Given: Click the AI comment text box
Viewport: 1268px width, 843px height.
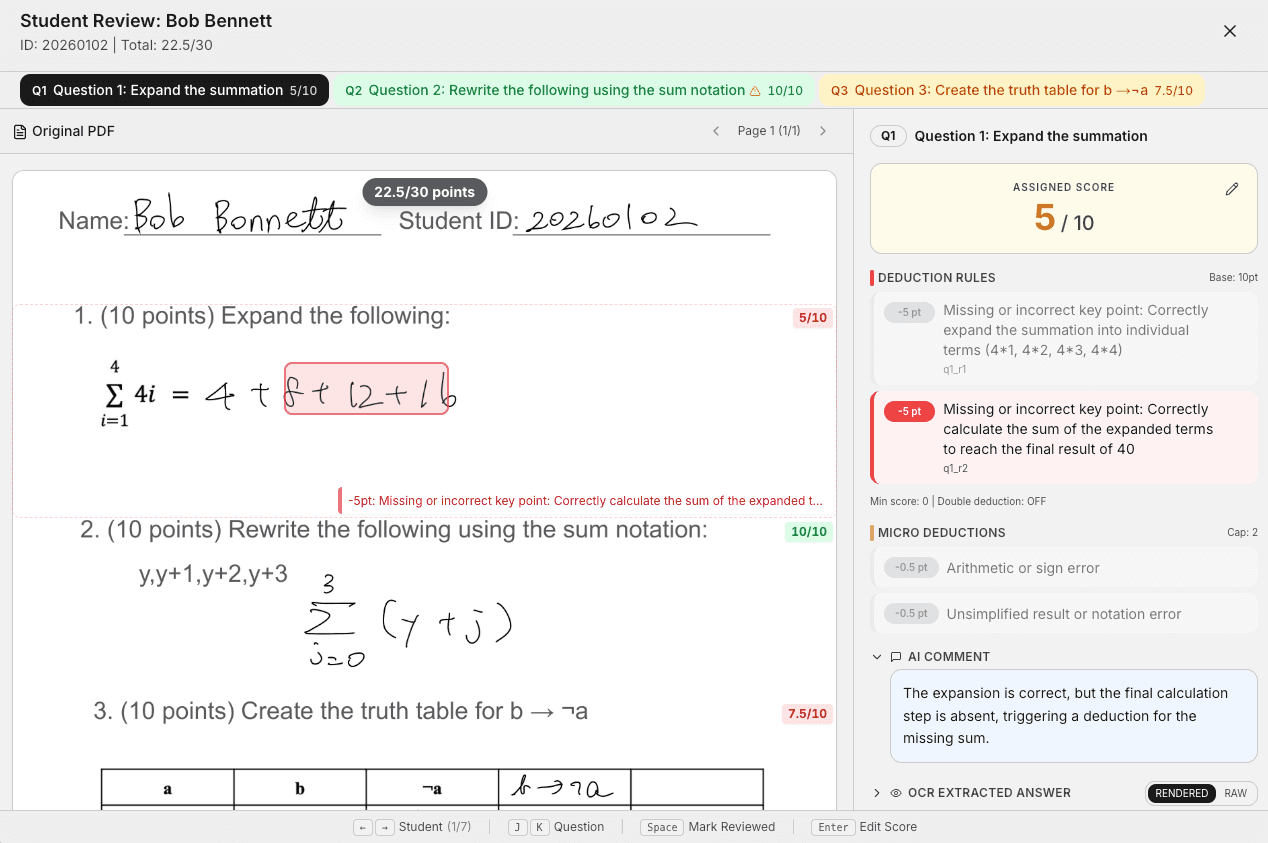Looking at the screenshot, I should coord(1074,716).
